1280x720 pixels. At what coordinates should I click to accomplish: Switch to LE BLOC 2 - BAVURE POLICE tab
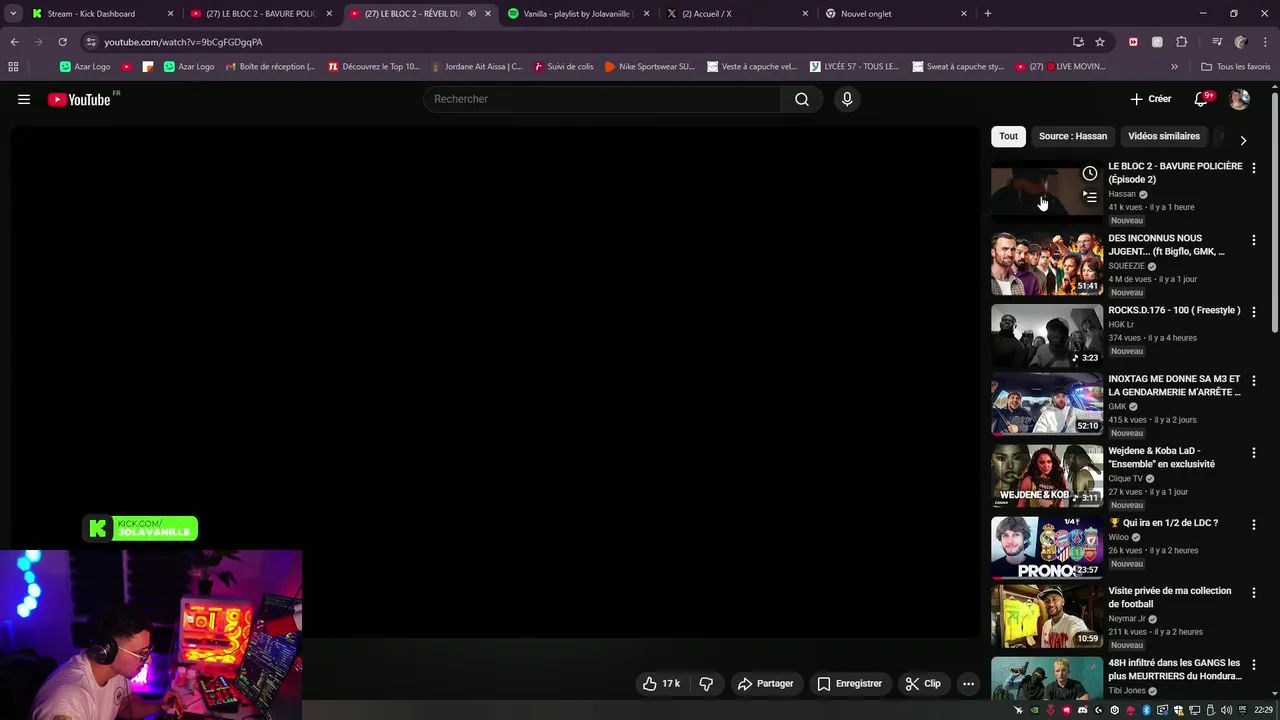pyautogui.click(x=262, y=14)
